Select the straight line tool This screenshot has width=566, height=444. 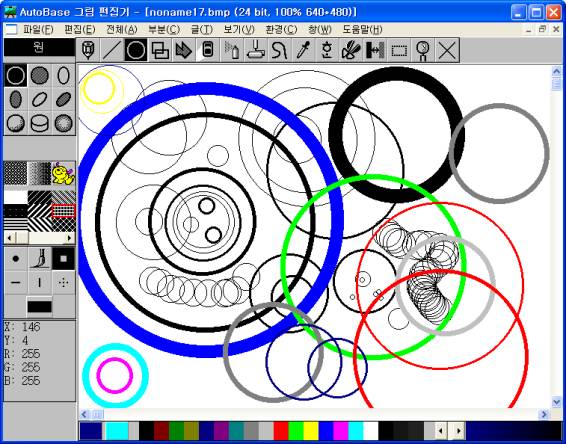coord(112,50)
